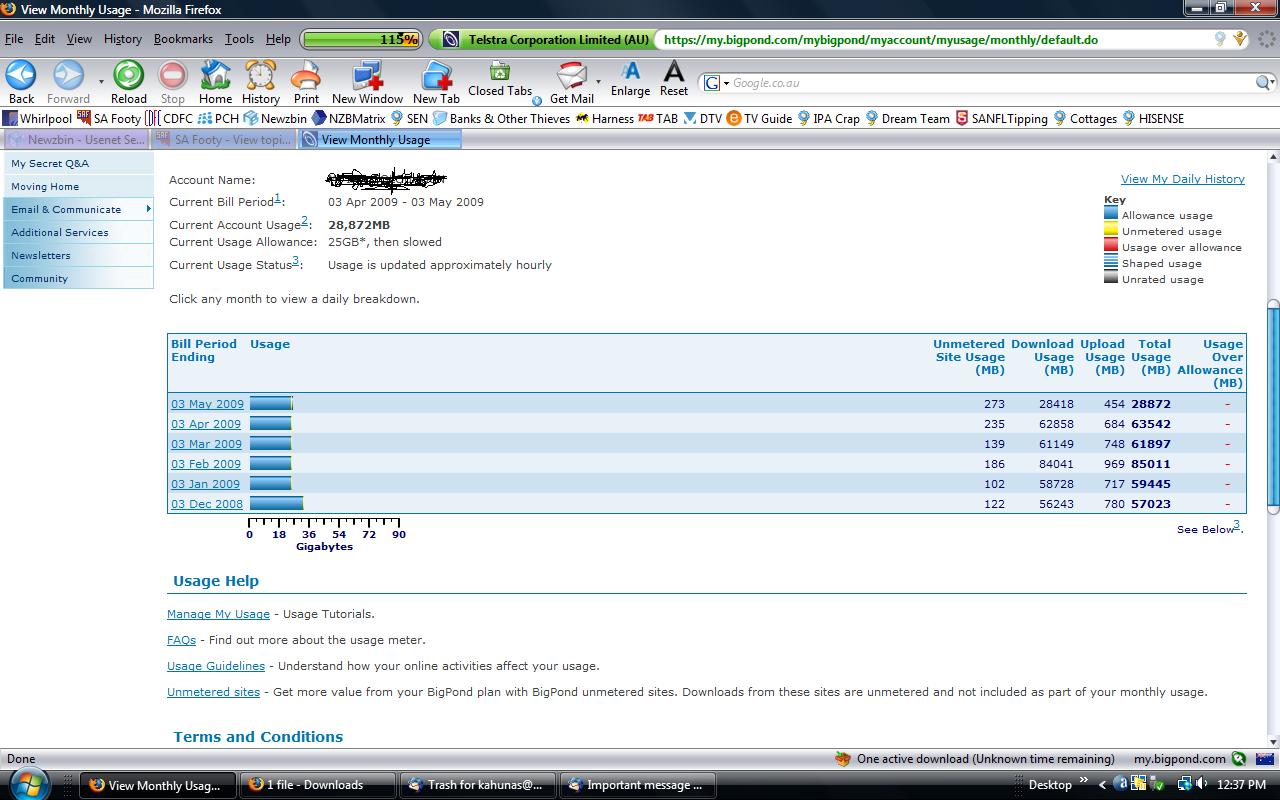Open the Back button history dropdown arrow
The width and height of the screenshot is (1280, 800).
point(101,82)
